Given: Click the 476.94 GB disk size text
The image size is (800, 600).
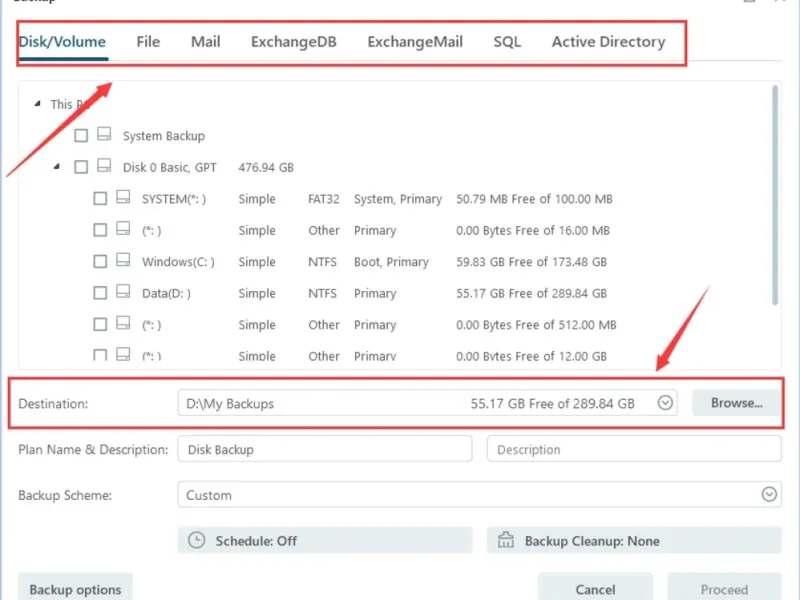Looking at the screenshot, I should [x=266, y=167].
